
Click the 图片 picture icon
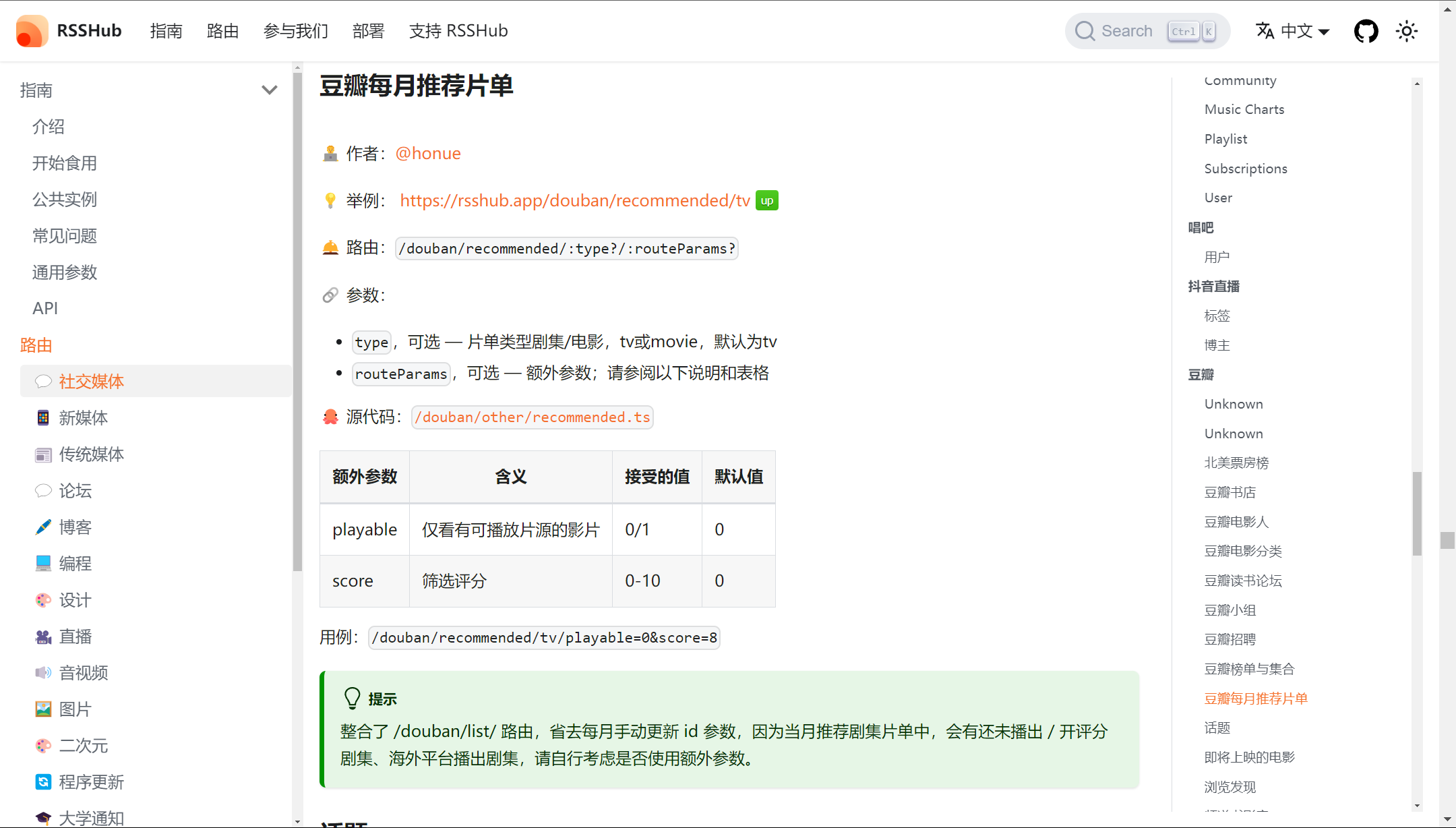pyautogui.click(x=43, y=709)
